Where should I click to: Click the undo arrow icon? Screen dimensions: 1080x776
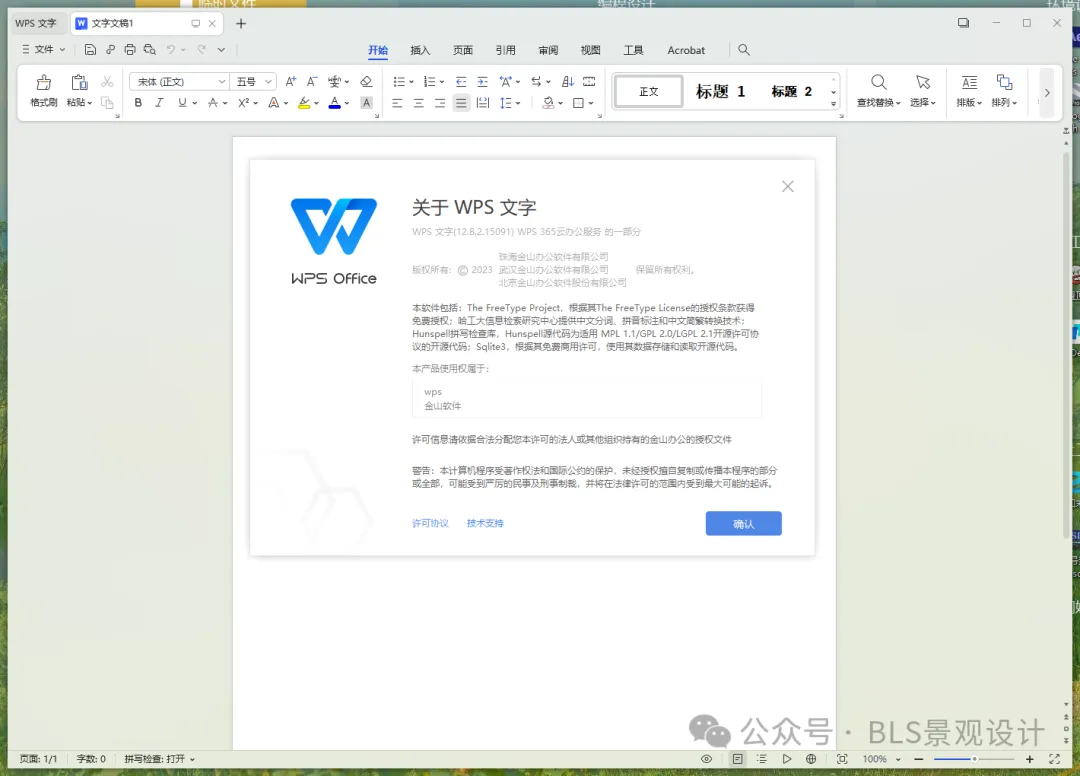point(171,50)
